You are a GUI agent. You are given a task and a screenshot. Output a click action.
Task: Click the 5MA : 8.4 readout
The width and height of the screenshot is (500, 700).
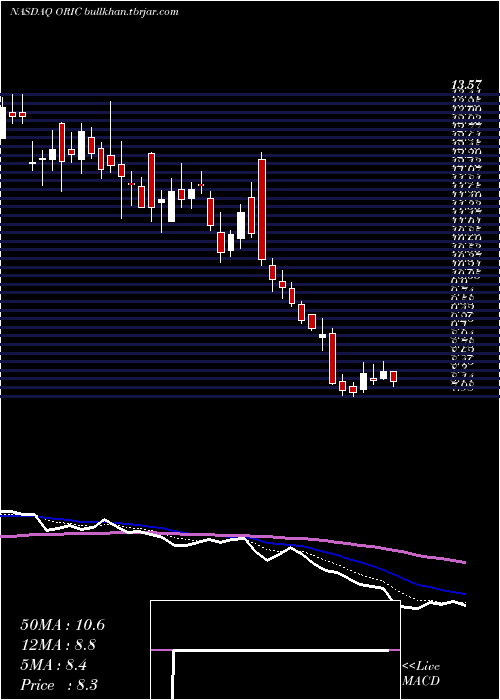[53, 665]
